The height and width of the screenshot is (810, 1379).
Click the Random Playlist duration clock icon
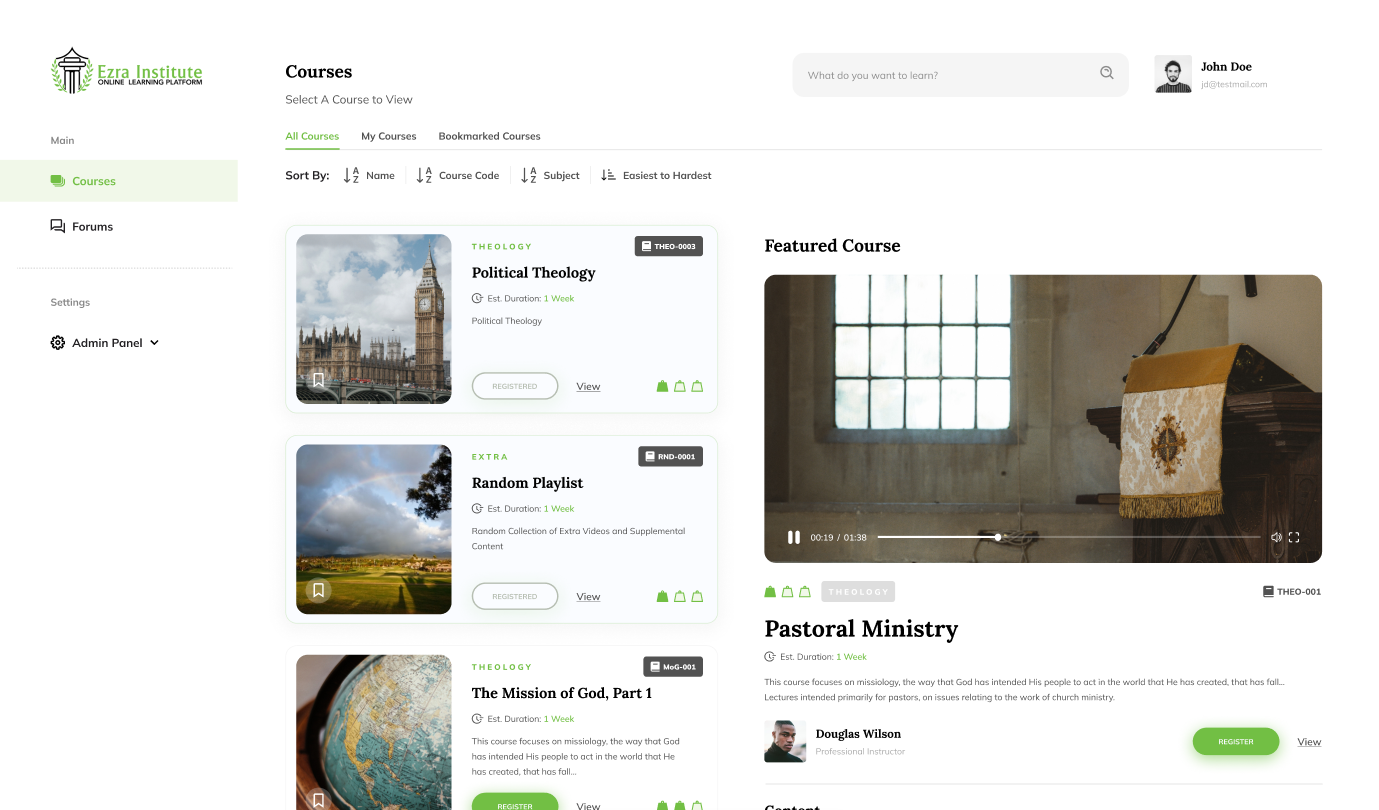[477, 508]
